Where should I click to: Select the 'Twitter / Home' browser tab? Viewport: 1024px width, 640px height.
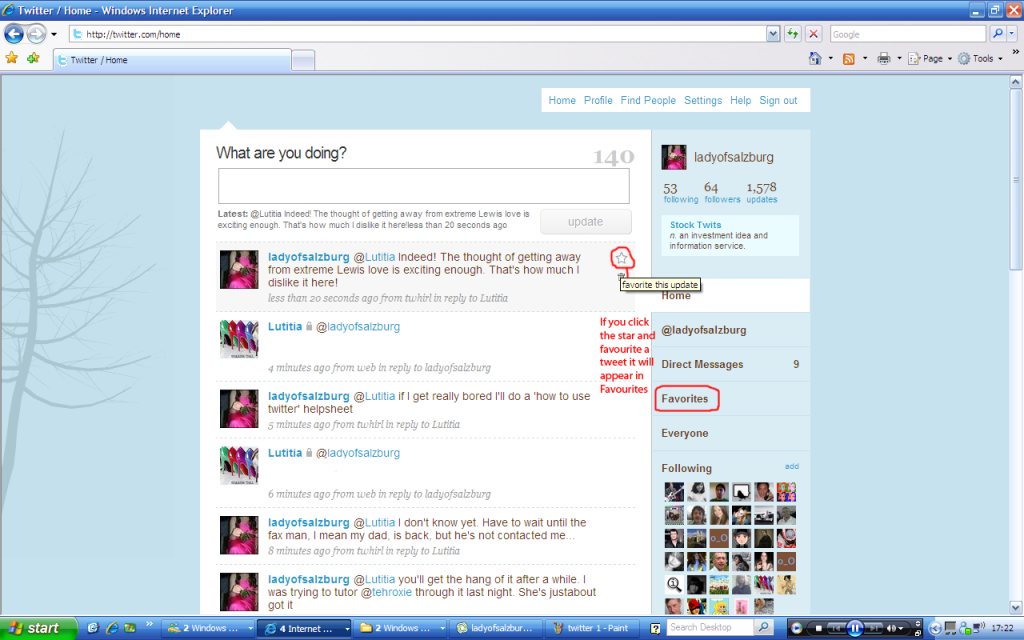[x=172, y=60]
